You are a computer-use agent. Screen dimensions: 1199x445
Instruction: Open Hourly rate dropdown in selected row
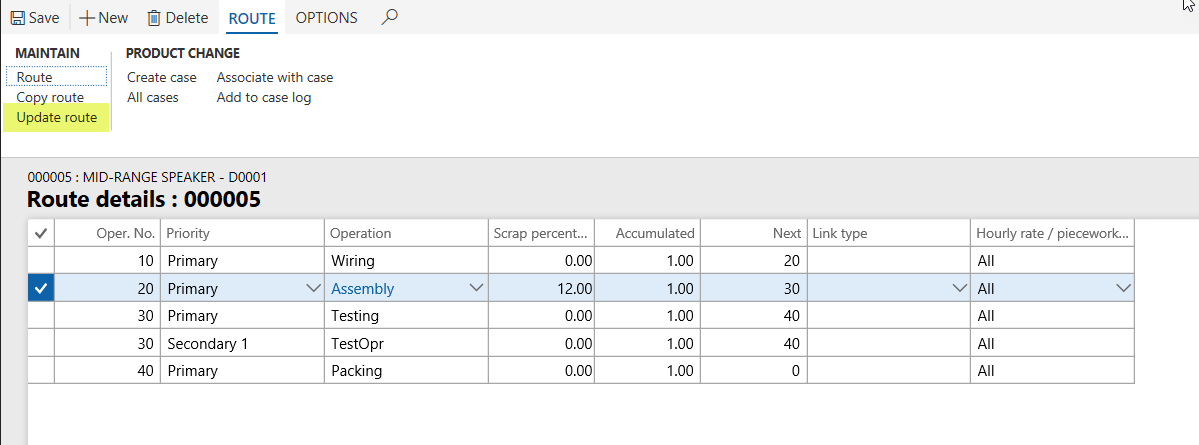tap(1120, 288)
